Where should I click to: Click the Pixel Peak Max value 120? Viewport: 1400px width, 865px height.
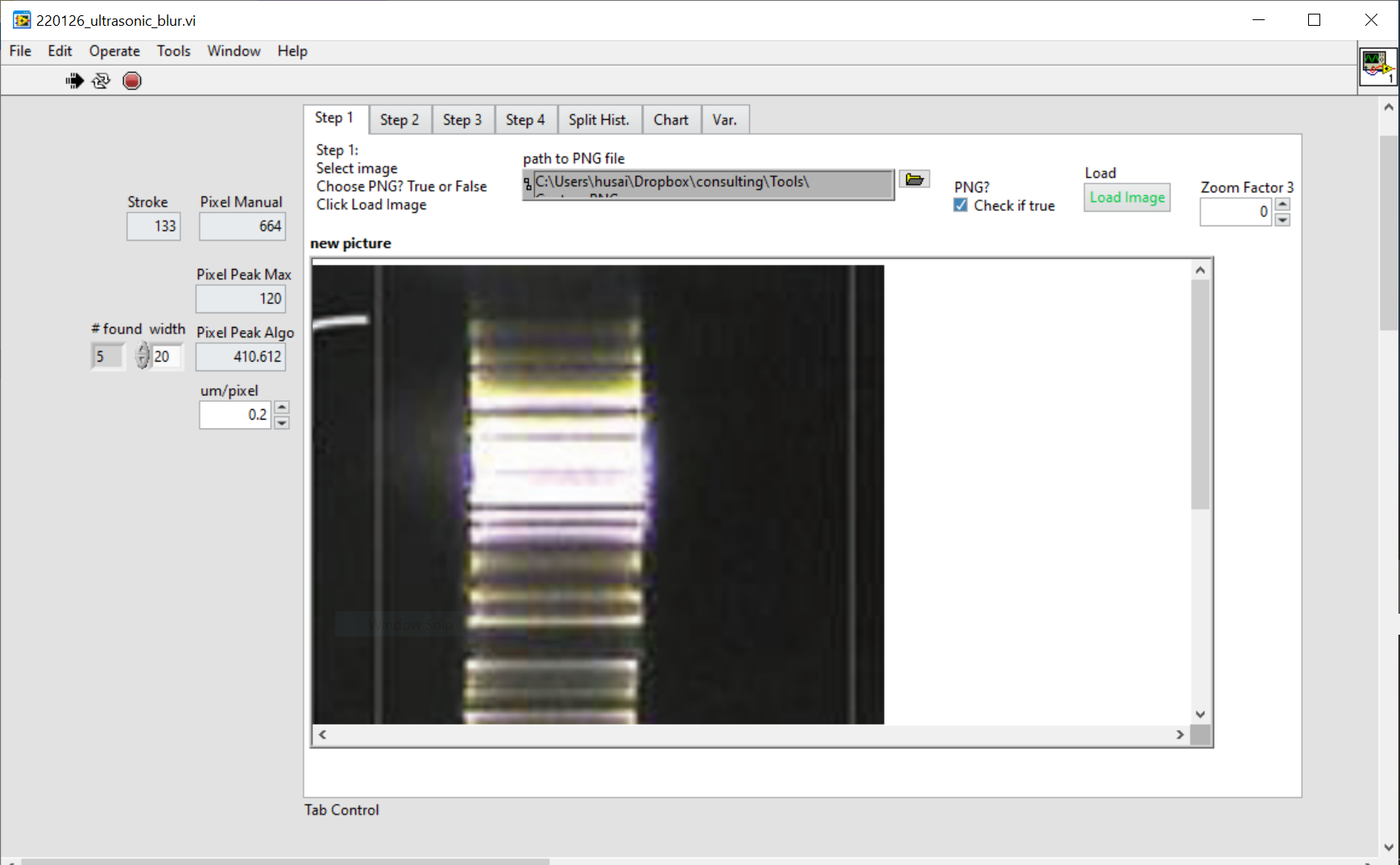point(241,299)
